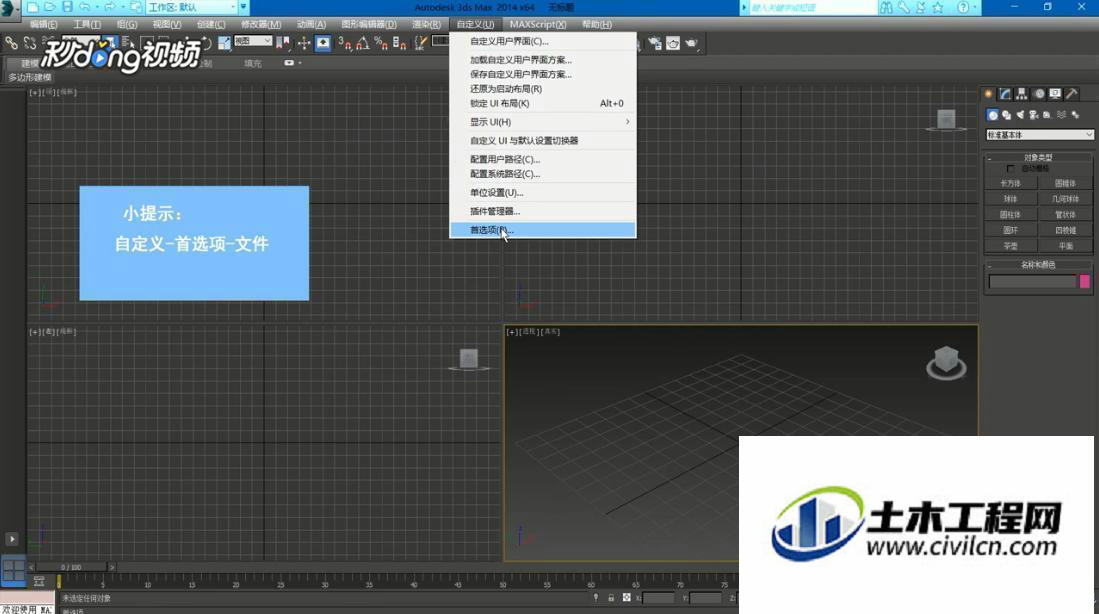
Task: Click the 0 / 100 time slider handle
Action: click(71, 567)
